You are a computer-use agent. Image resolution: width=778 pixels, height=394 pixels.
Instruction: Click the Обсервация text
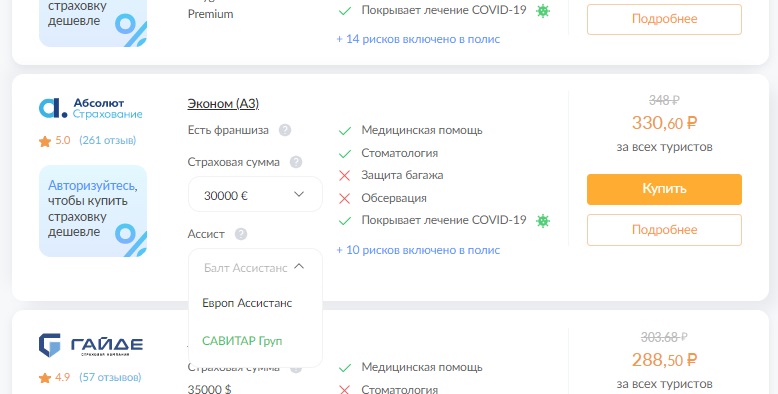point(394,198)
